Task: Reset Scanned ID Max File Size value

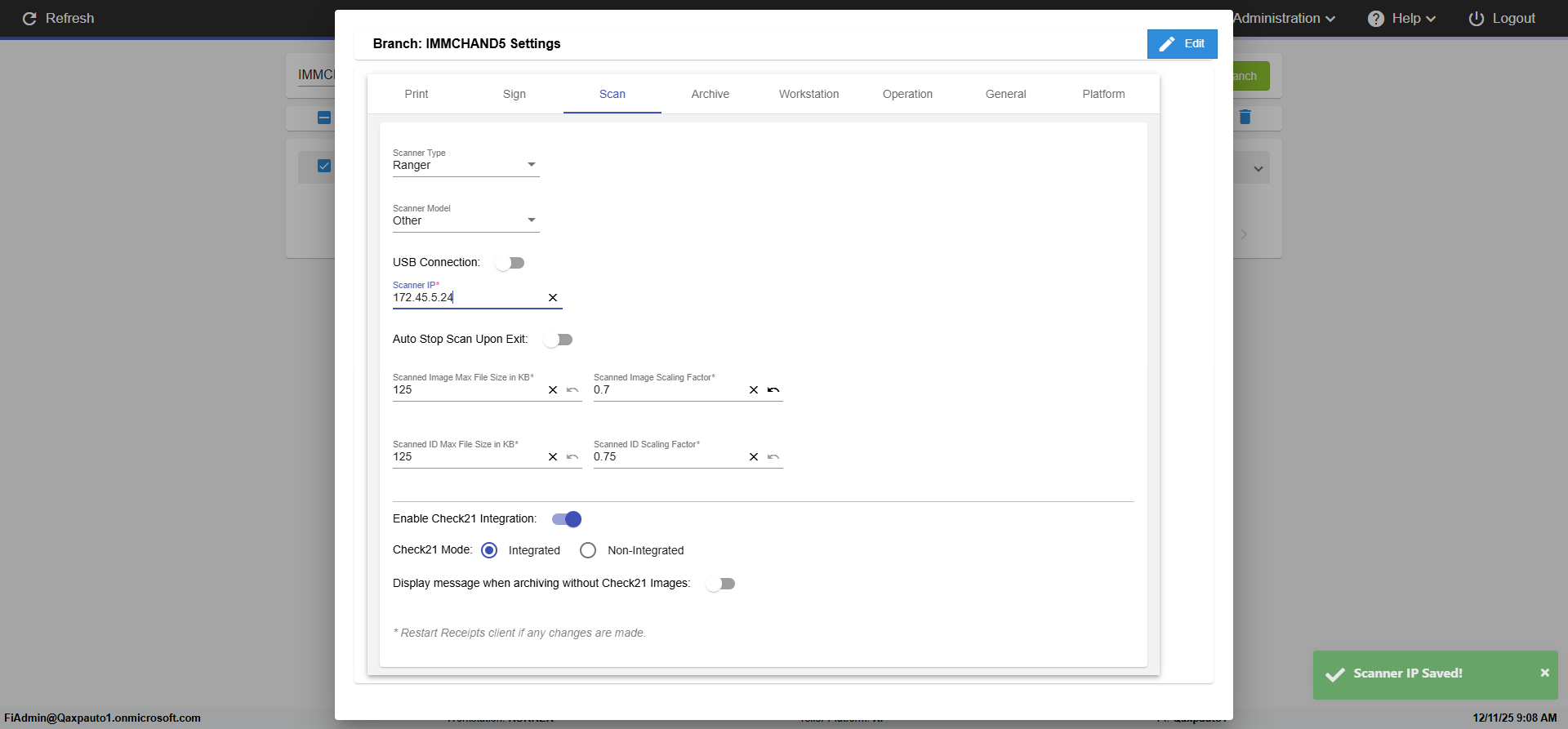Action: point(572,457)
